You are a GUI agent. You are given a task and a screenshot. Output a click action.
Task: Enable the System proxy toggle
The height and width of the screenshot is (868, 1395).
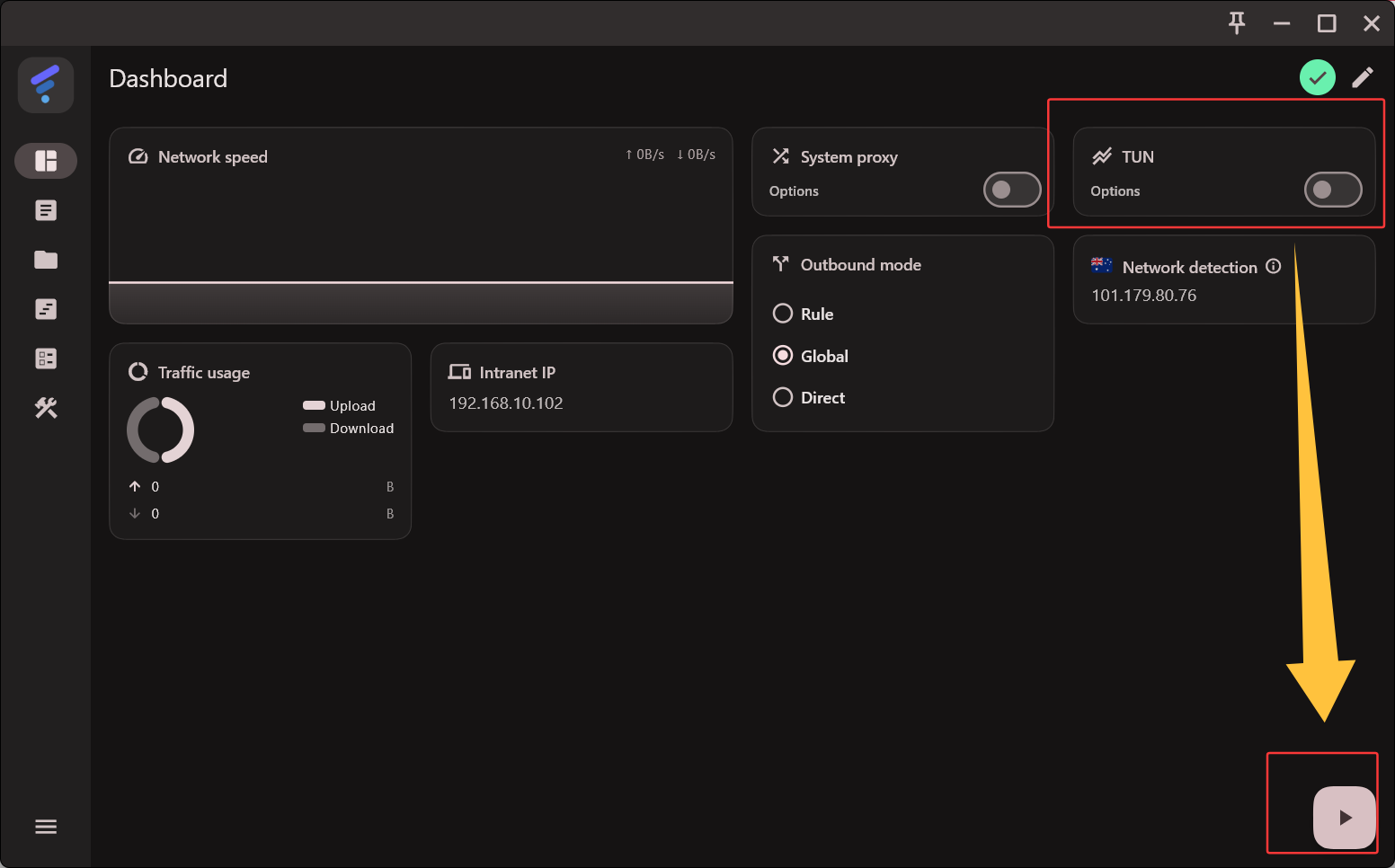pos(1012,190)
